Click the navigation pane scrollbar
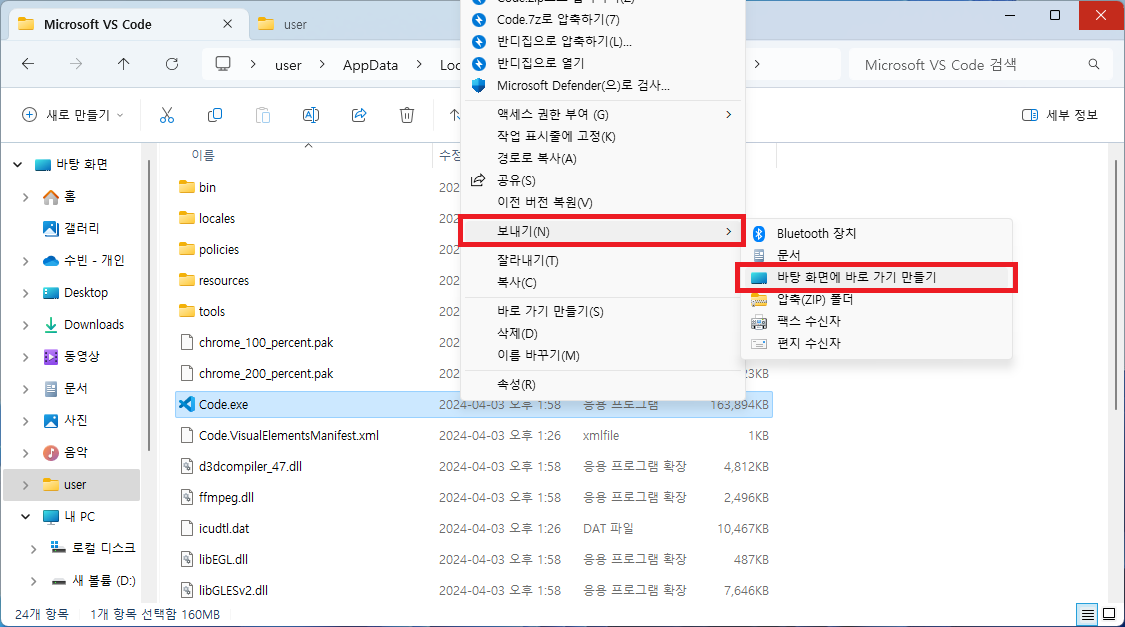 [149, 305]
